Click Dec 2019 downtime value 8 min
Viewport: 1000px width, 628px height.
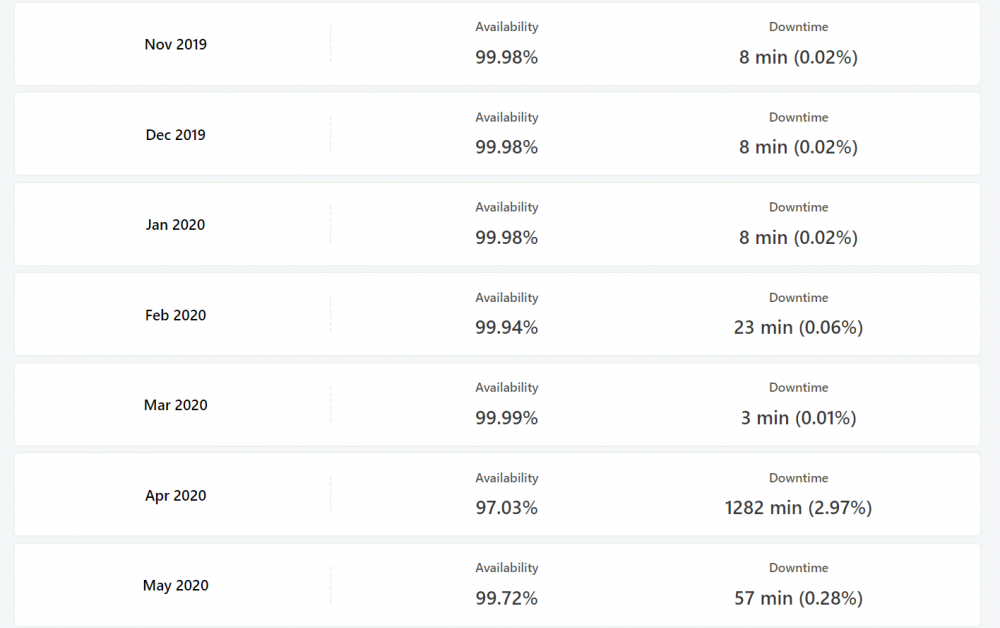pos(798,147)
